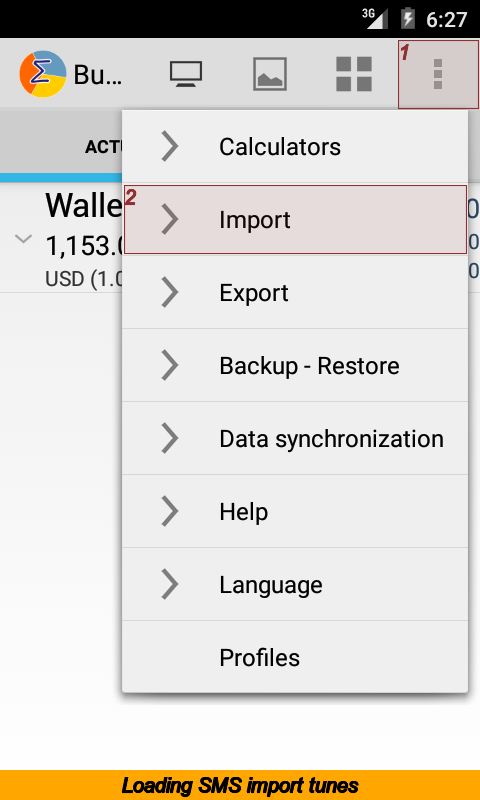The image size is (480, 800).
Task: Expand the Import submenu chevron
Action: (x=170, y=219)
